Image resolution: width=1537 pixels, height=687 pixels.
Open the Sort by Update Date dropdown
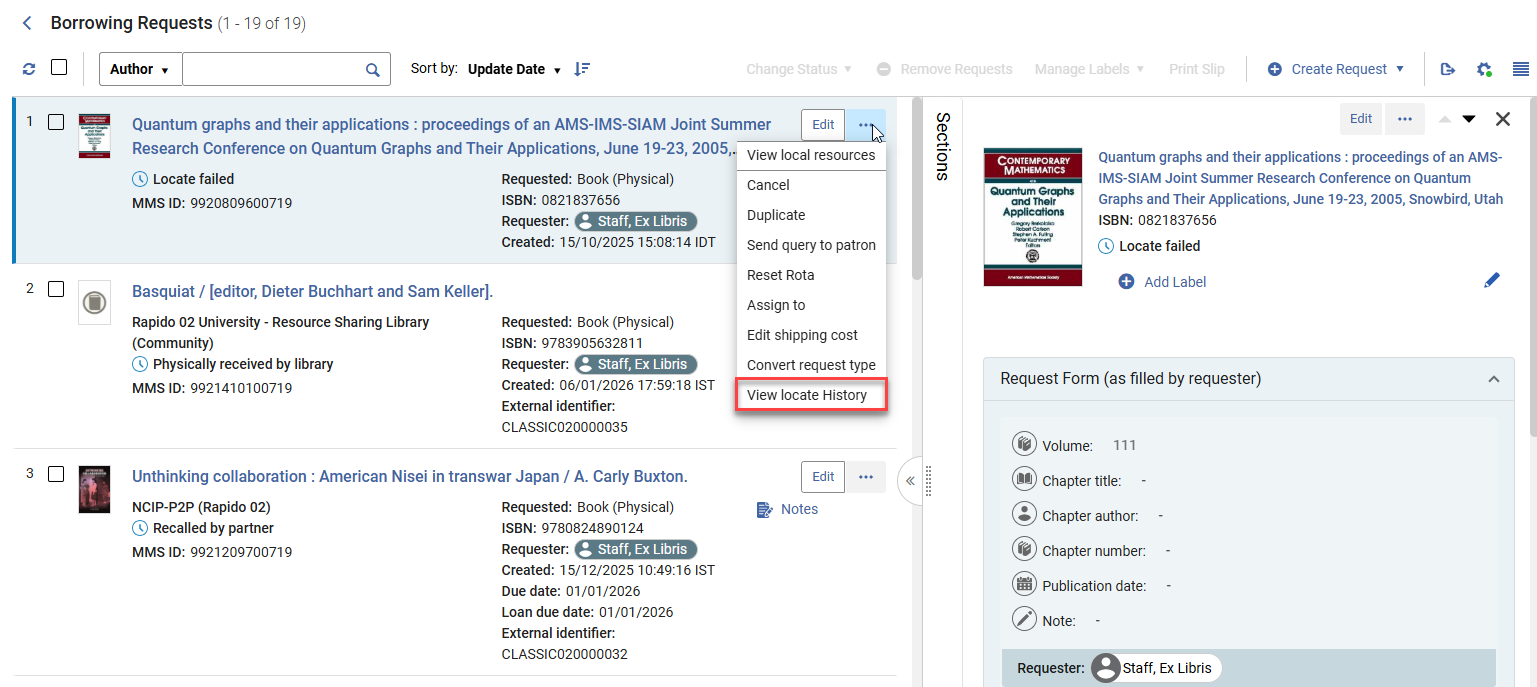514,69
